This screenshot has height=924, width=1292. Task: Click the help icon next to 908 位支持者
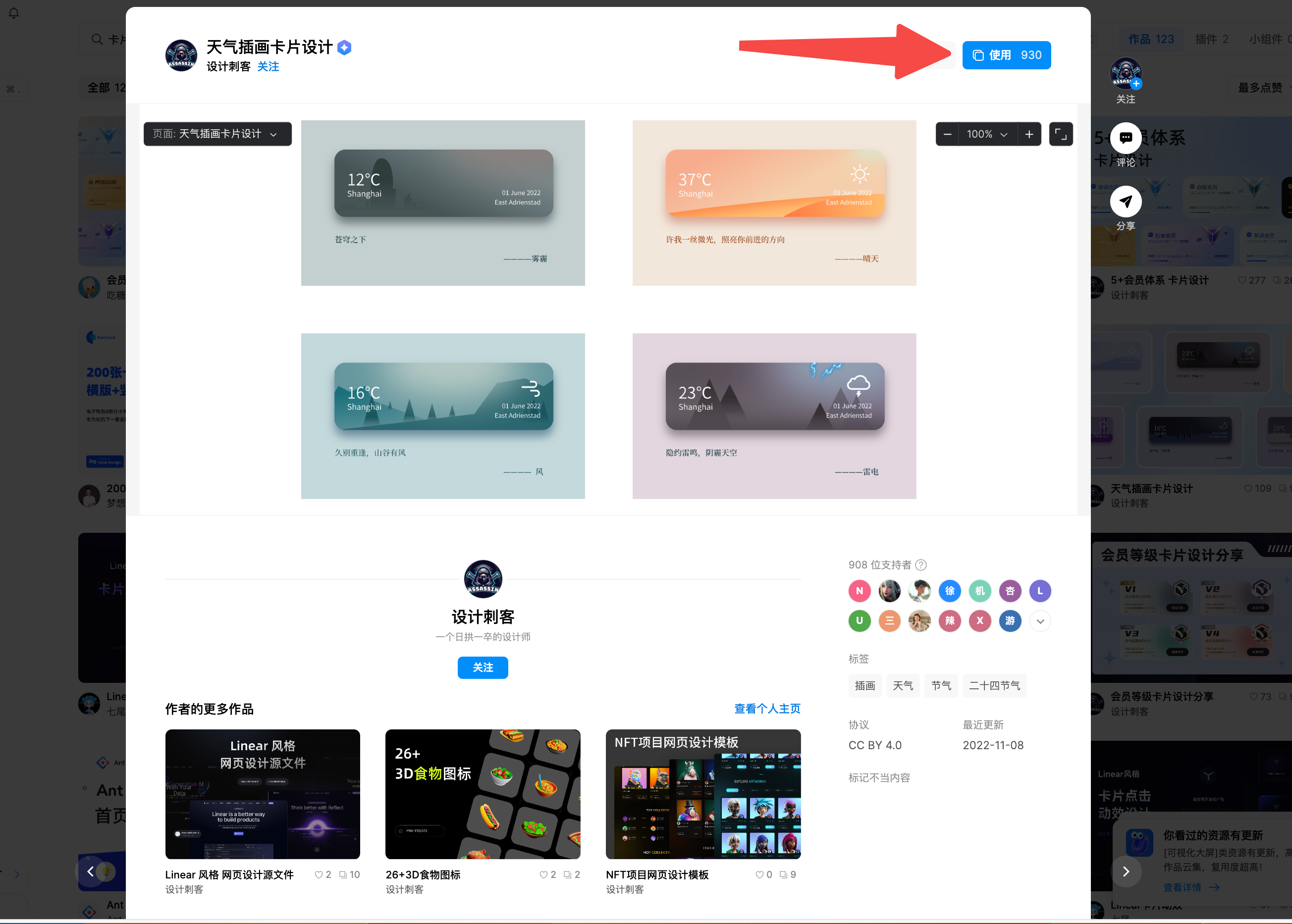921,565
